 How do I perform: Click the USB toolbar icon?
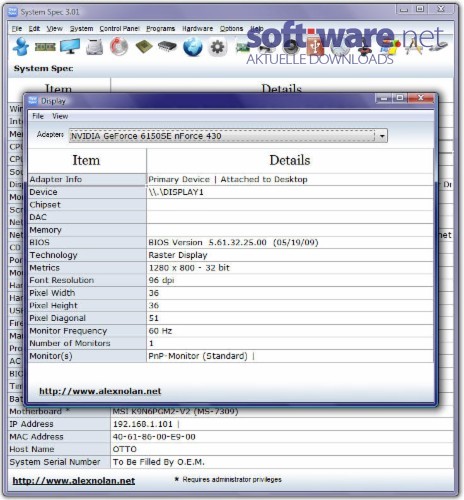click(315, 46)
